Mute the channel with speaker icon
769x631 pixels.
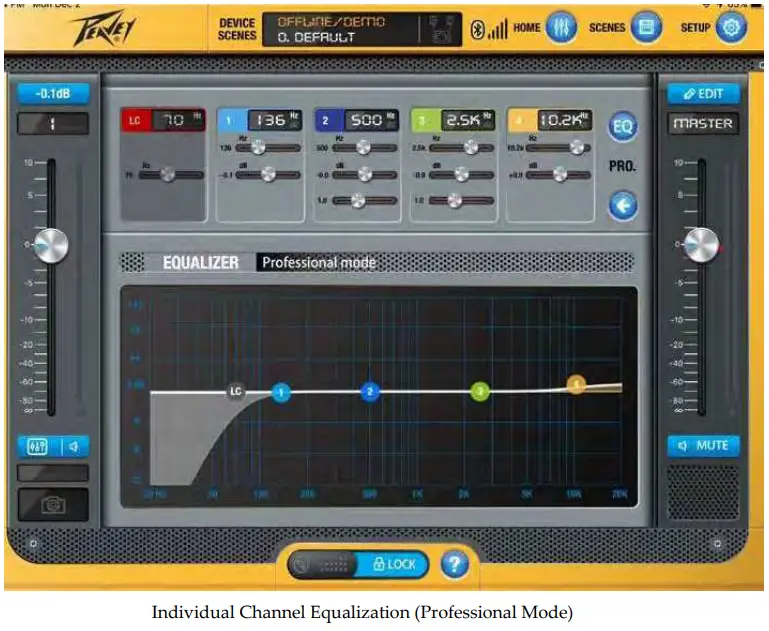pos(74,447)
